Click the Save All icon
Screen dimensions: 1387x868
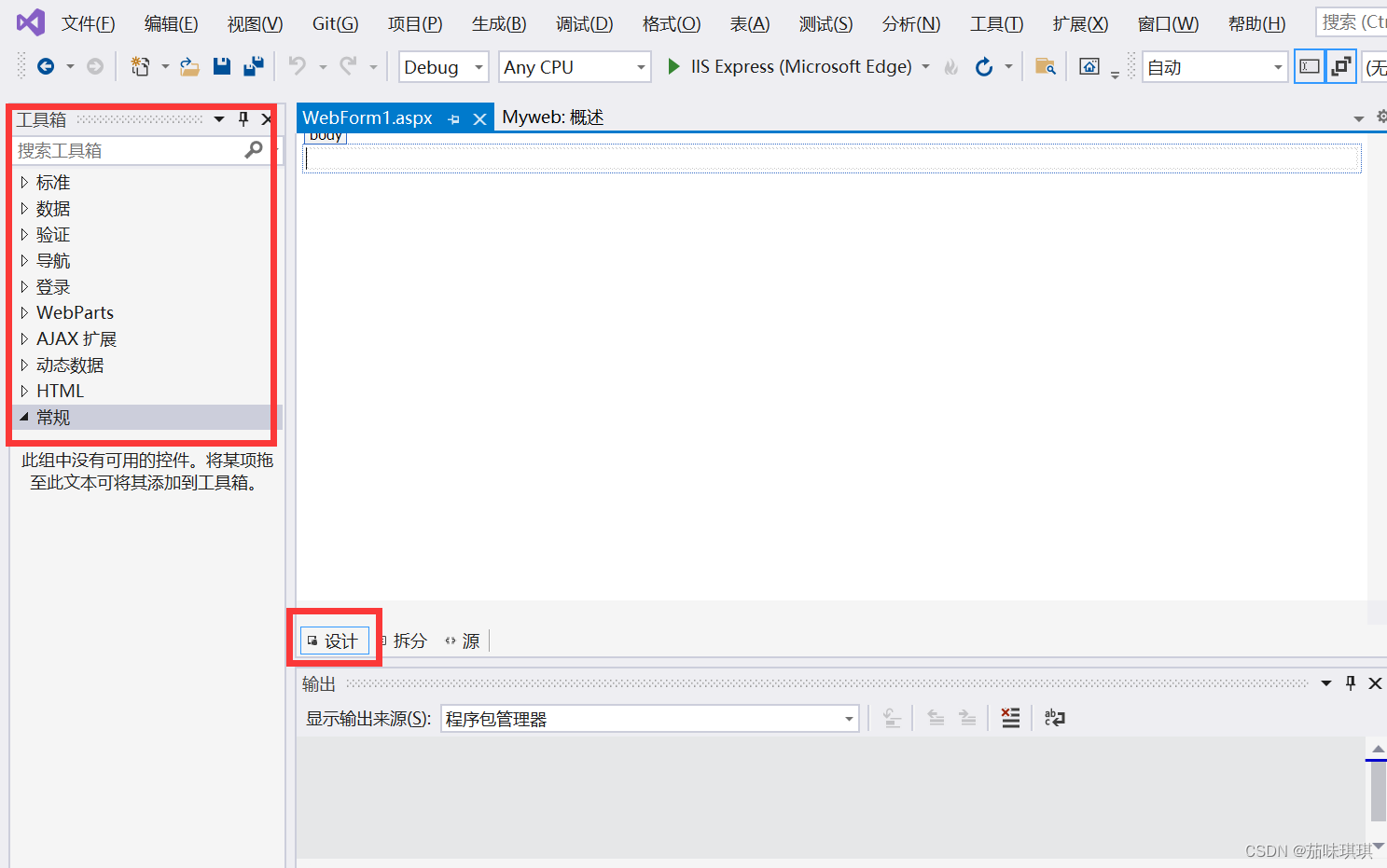coord(254,66)
